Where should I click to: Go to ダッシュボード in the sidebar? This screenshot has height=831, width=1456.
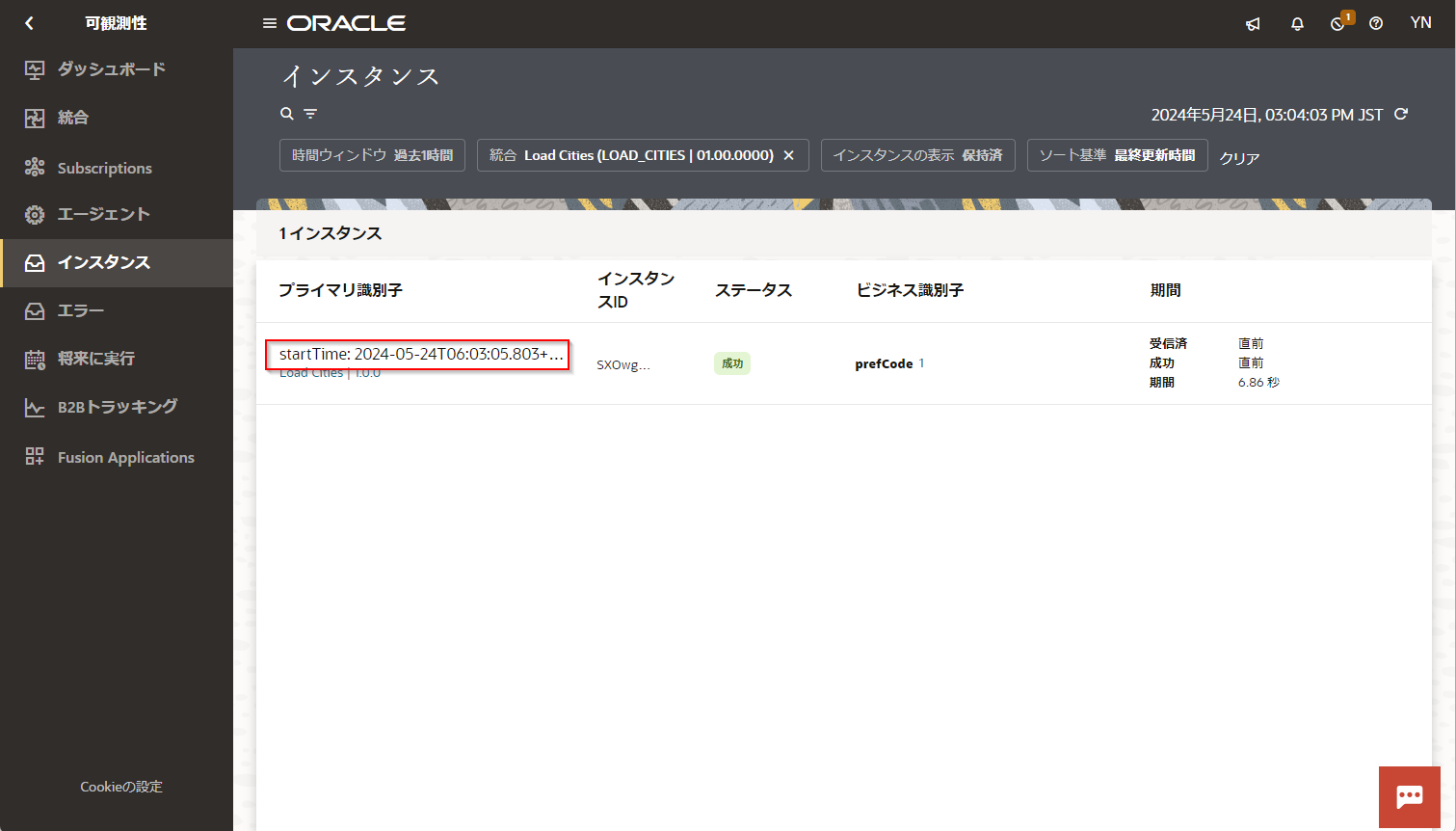click(111, 69)
